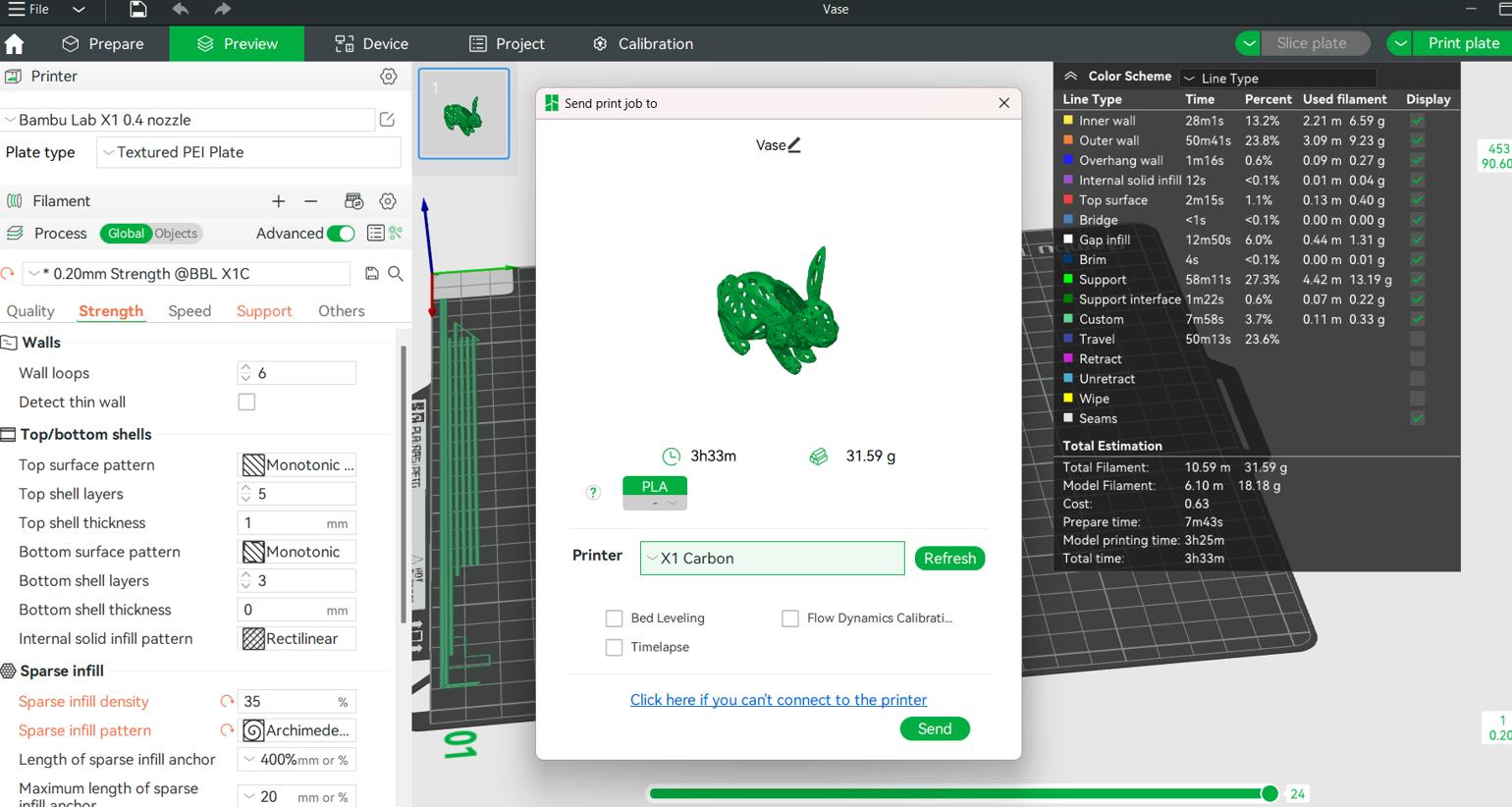The image size is (1512, 807).
Task: Click the Refresh button
Action: coord(949,559)
